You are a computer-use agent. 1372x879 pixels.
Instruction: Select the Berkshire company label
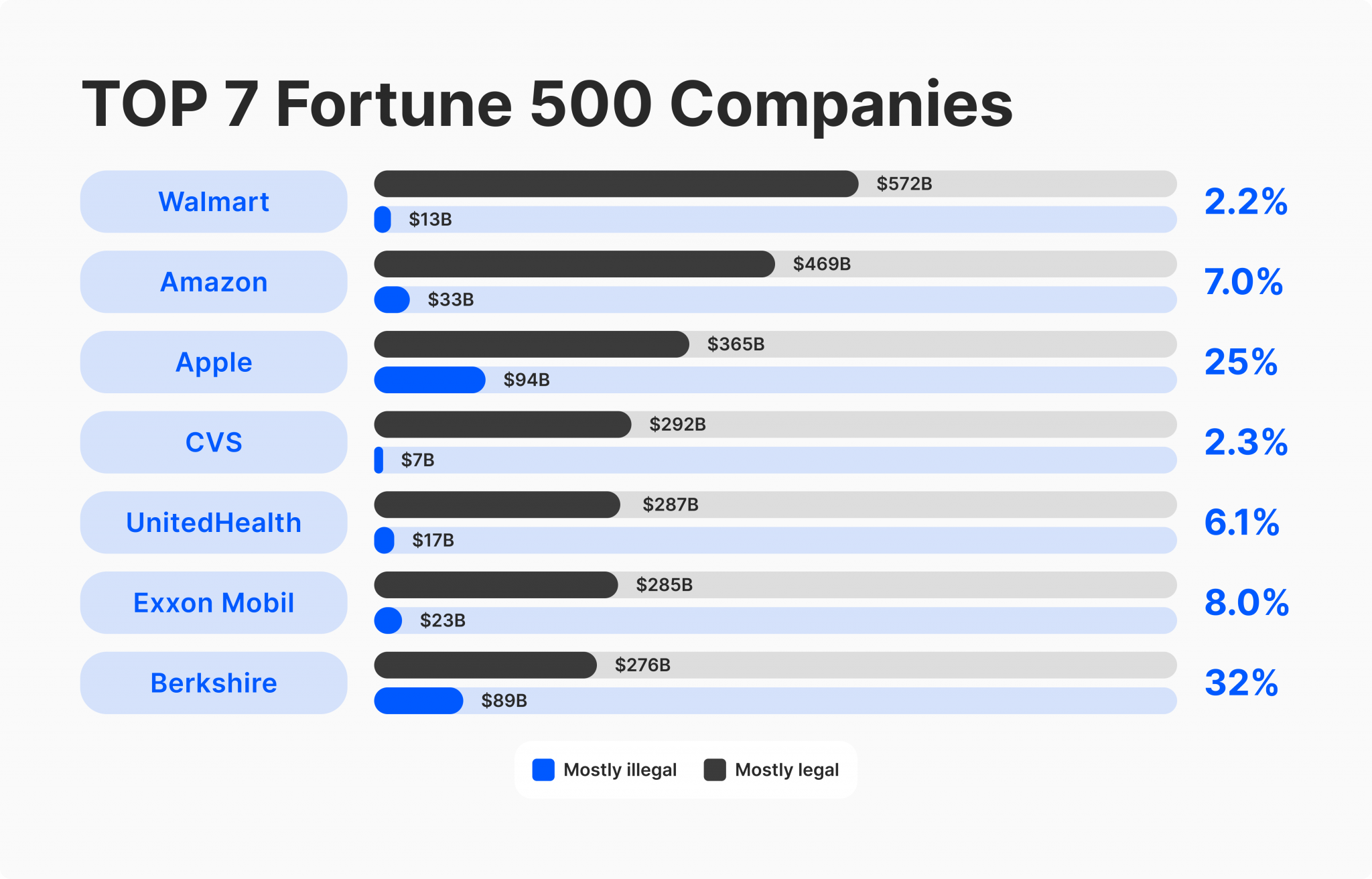pyautogui.click(x=214, y=683)
